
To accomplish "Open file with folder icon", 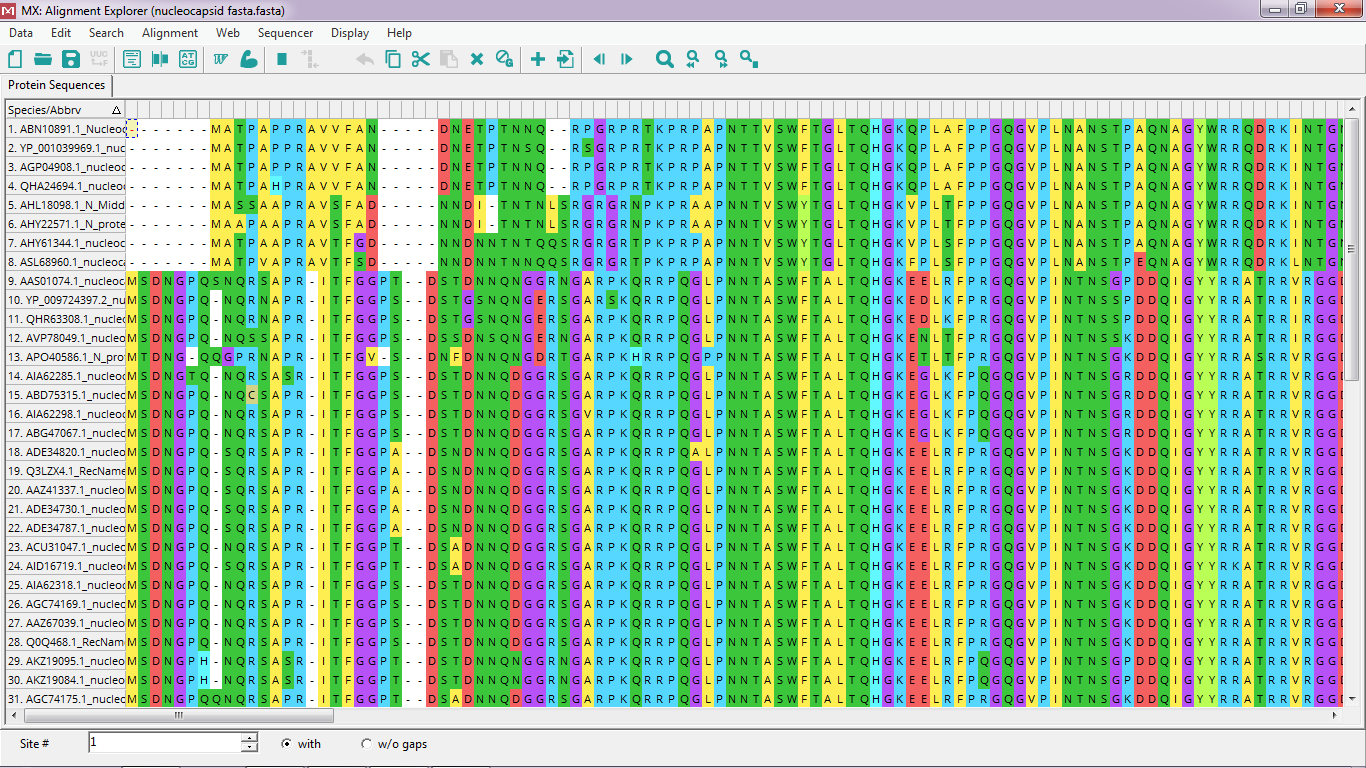I will (43, 60).
